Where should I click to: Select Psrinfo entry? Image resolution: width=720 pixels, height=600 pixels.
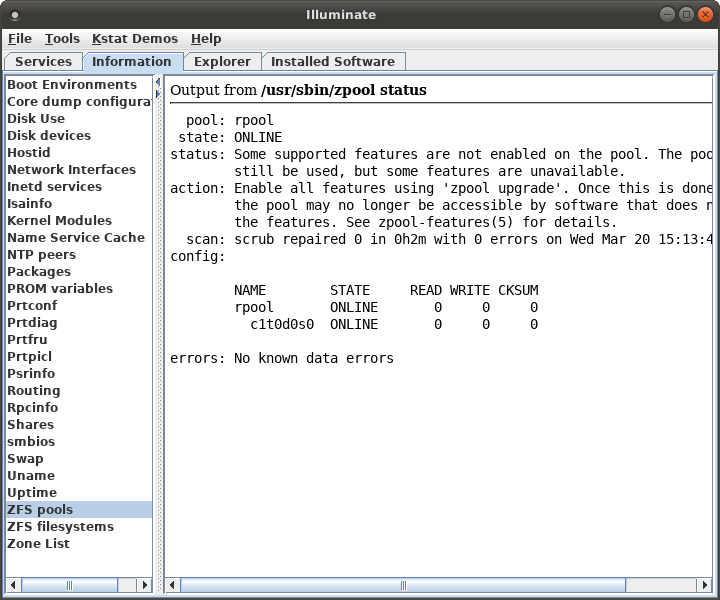click(x=79, y=373)
